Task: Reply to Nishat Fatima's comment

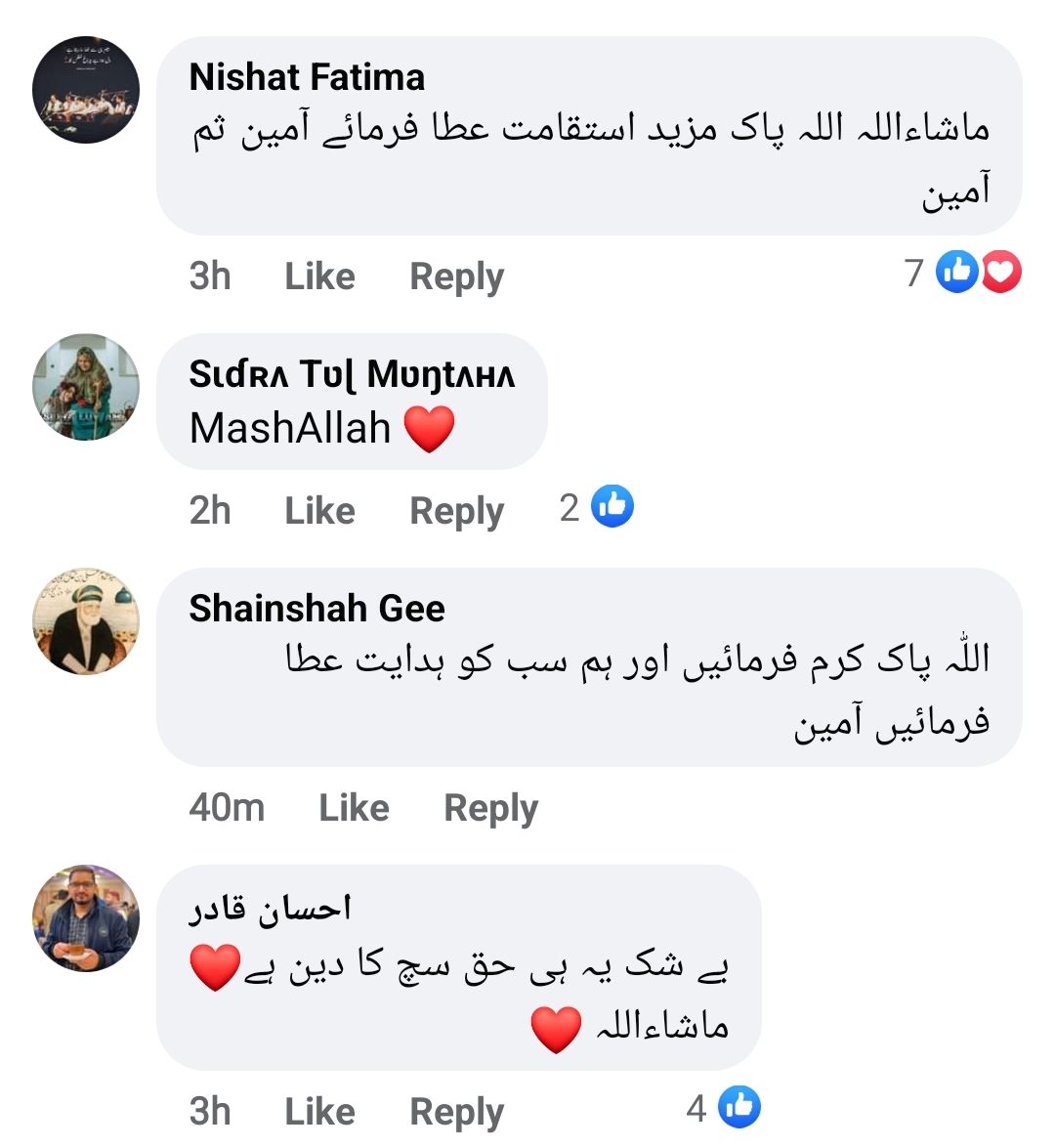Action: (x=456, y=276)
